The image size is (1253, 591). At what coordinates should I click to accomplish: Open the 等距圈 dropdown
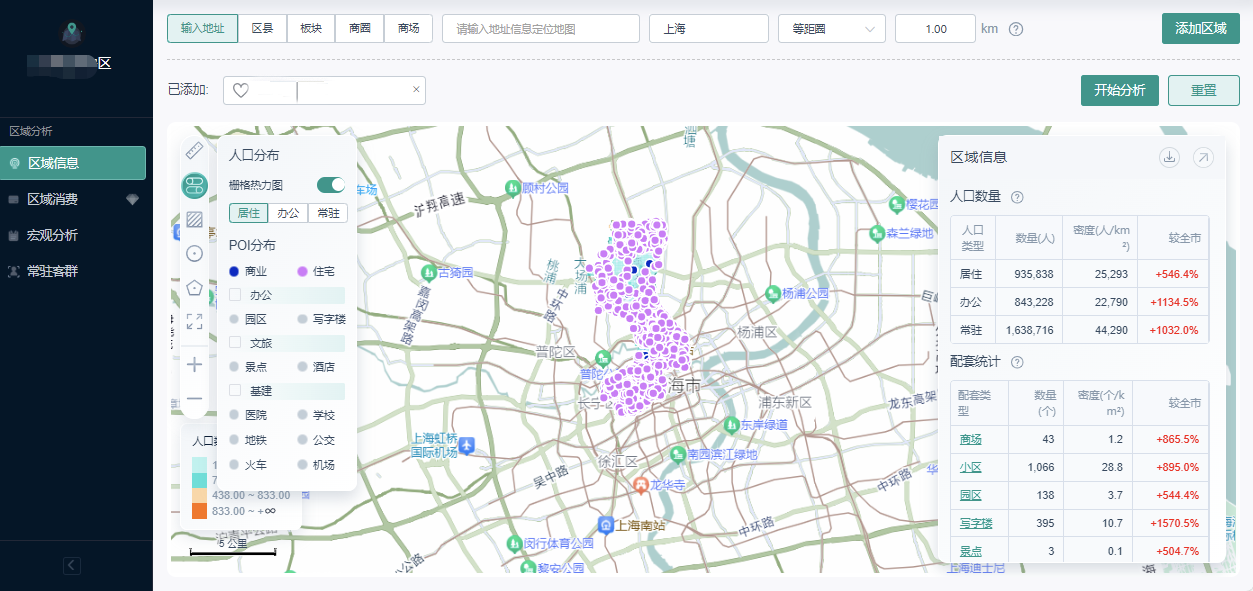click(x=831, y=29)
